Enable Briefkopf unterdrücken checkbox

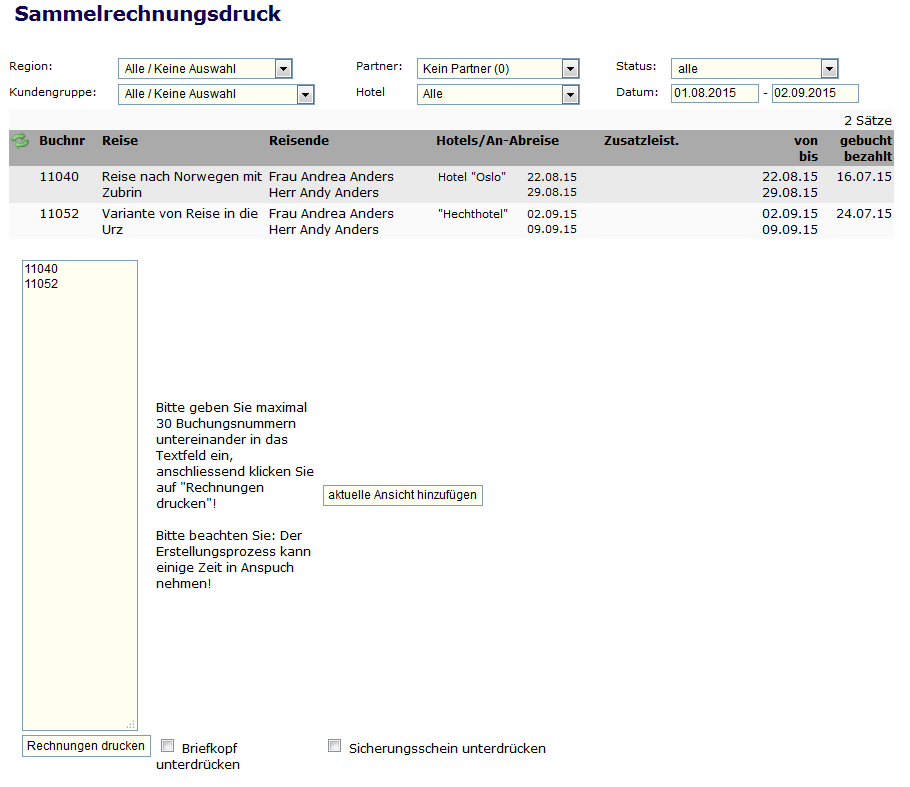pyautogui.click(x=168, y=746)
